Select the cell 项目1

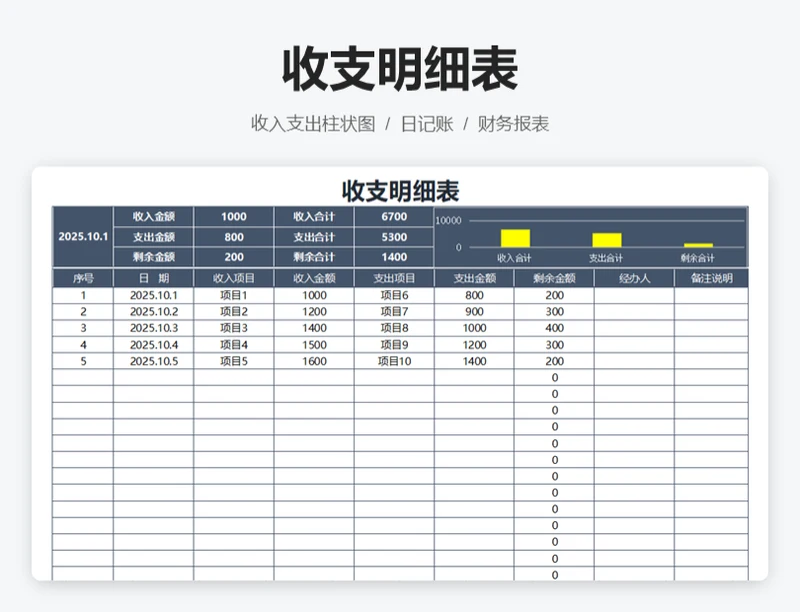234,295
